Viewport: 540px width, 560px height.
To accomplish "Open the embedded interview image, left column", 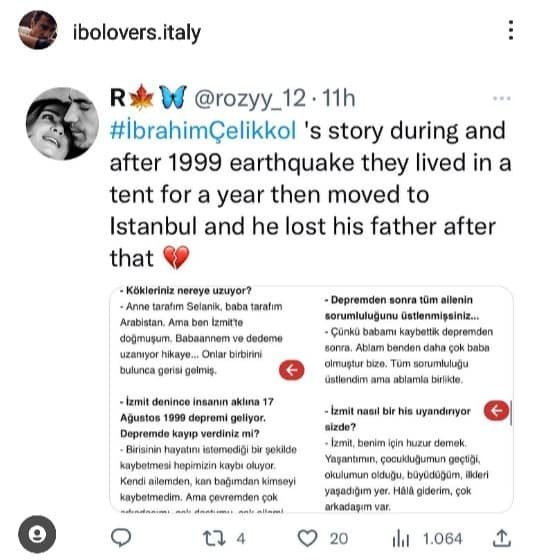I will [209, 399].
